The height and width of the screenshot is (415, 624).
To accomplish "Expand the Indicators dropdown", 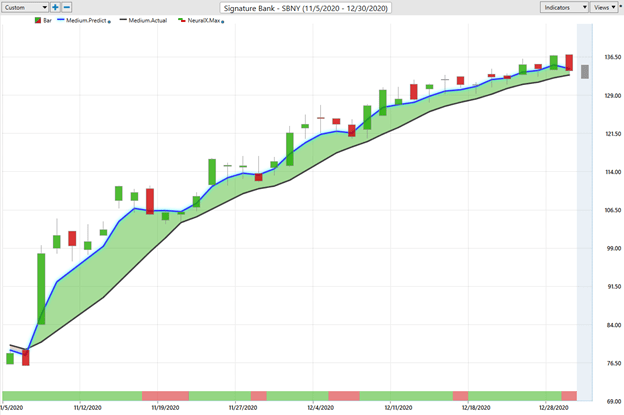I will [565, 7].
